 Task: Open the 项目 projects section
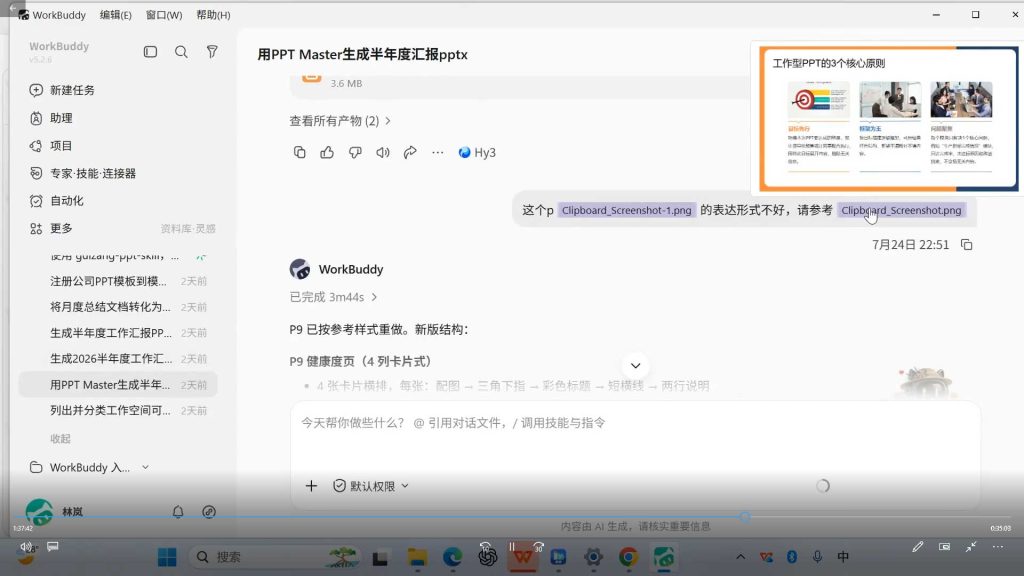tap(51, 146)
